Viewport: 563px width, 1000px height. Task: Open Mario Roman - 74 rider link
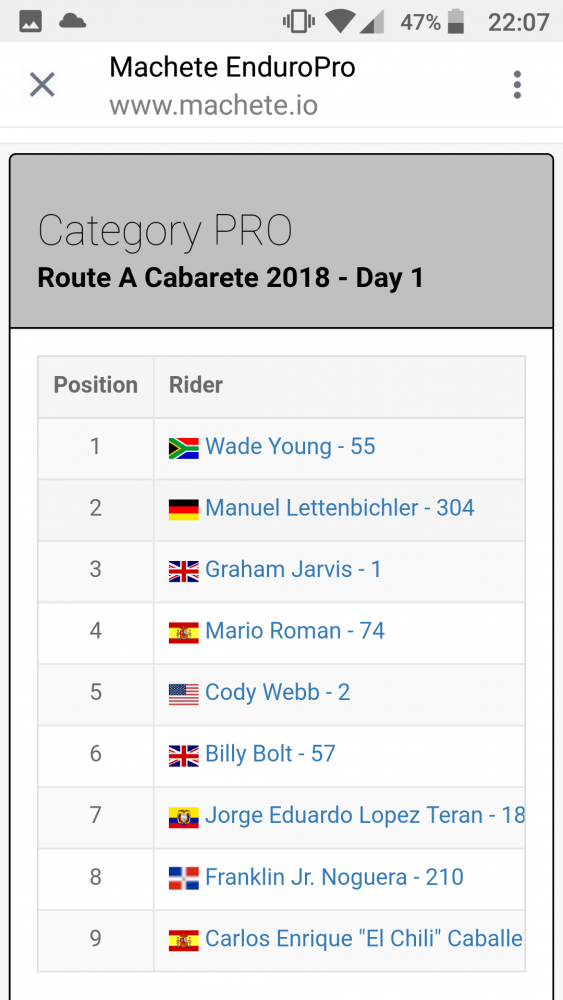pyautogui.click(x=295, y=631)
